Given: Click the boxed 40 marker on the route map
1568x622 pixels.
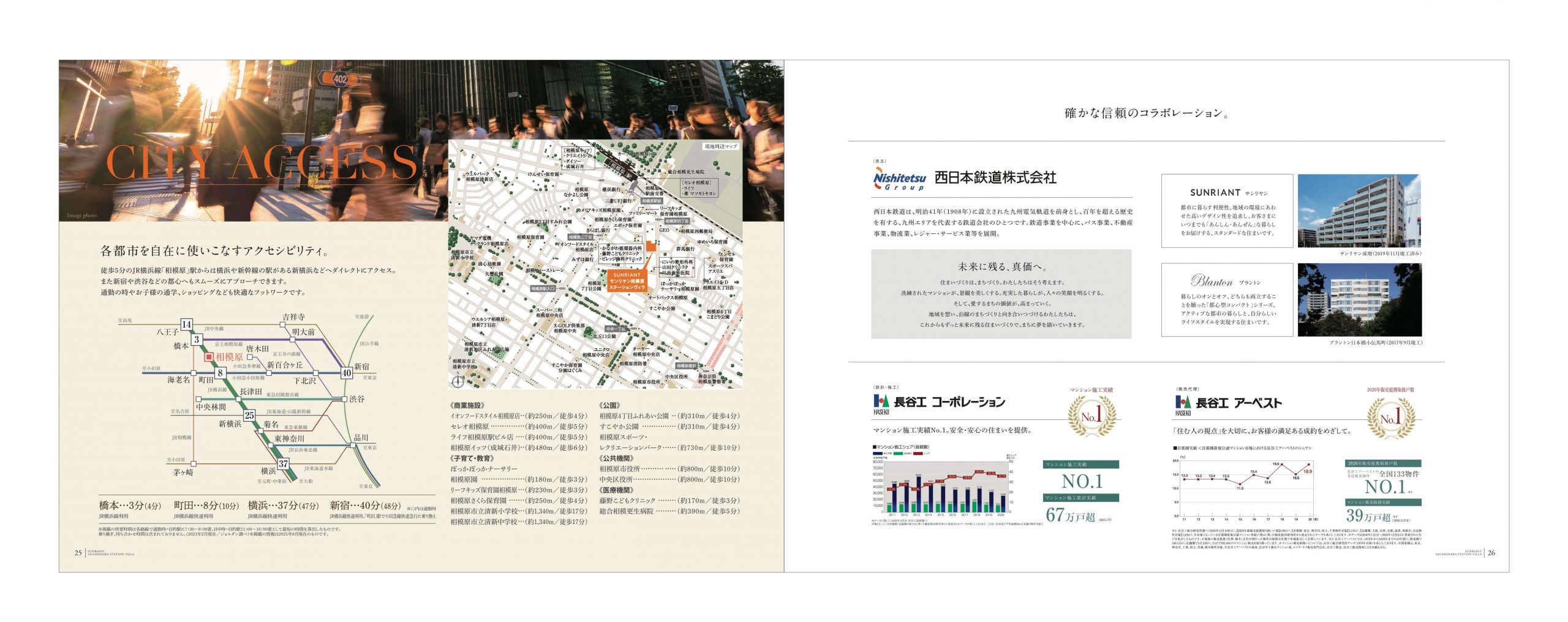Looking at the screenshot, I should pyautogui.click(x=347, y=372).
